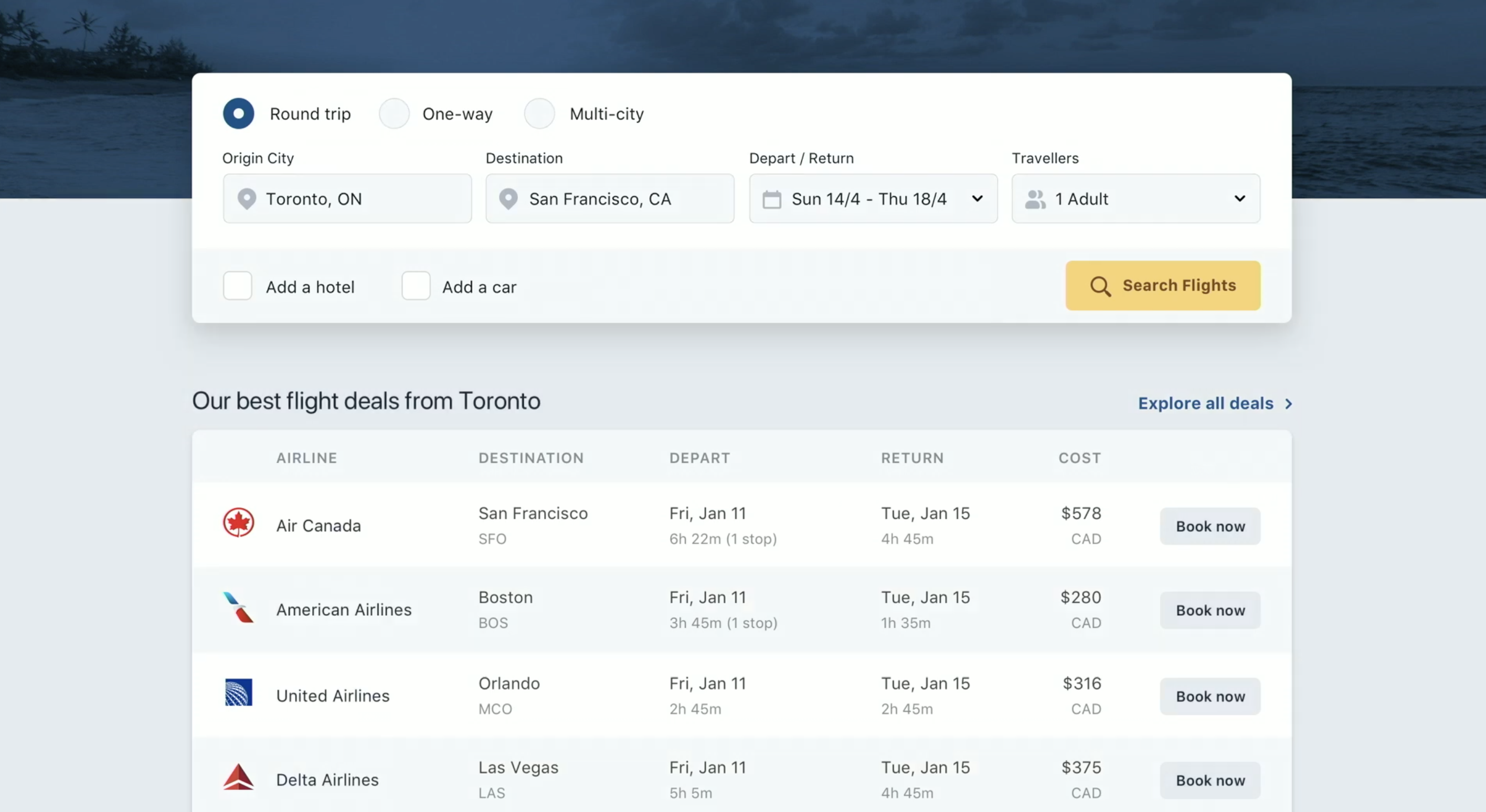Click the Air Canada maple leaf logo
This screenshot has height=812, width=1486.
238,522
